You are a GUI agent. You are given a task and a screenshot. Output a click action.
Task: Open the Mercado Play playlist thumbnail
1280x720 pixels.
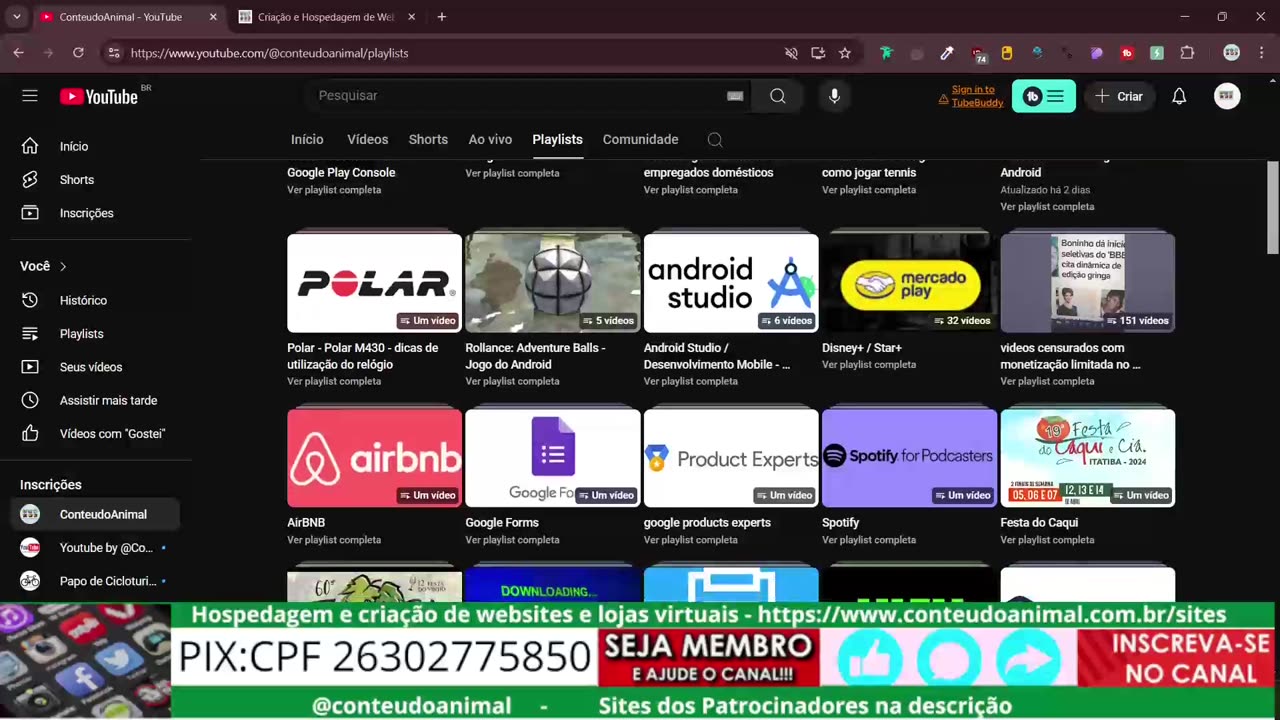coord(909,283)
